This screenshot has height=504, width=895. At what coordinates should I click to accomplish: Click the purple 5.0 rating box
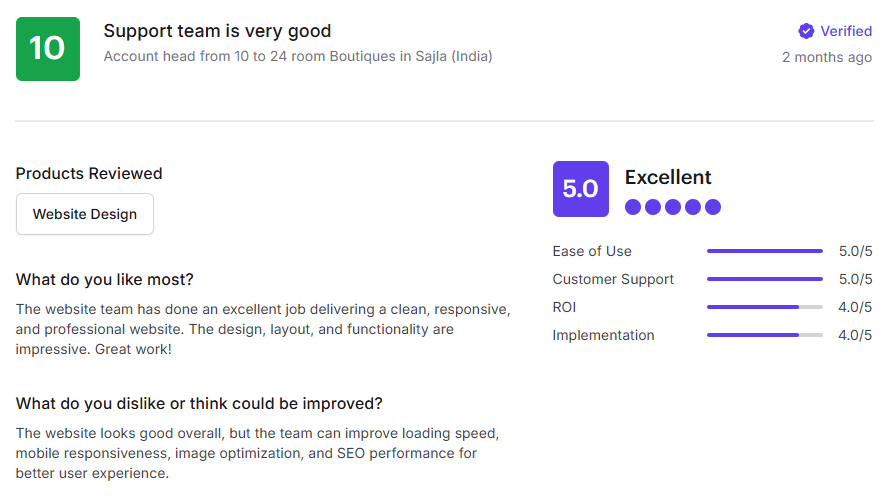580,189
